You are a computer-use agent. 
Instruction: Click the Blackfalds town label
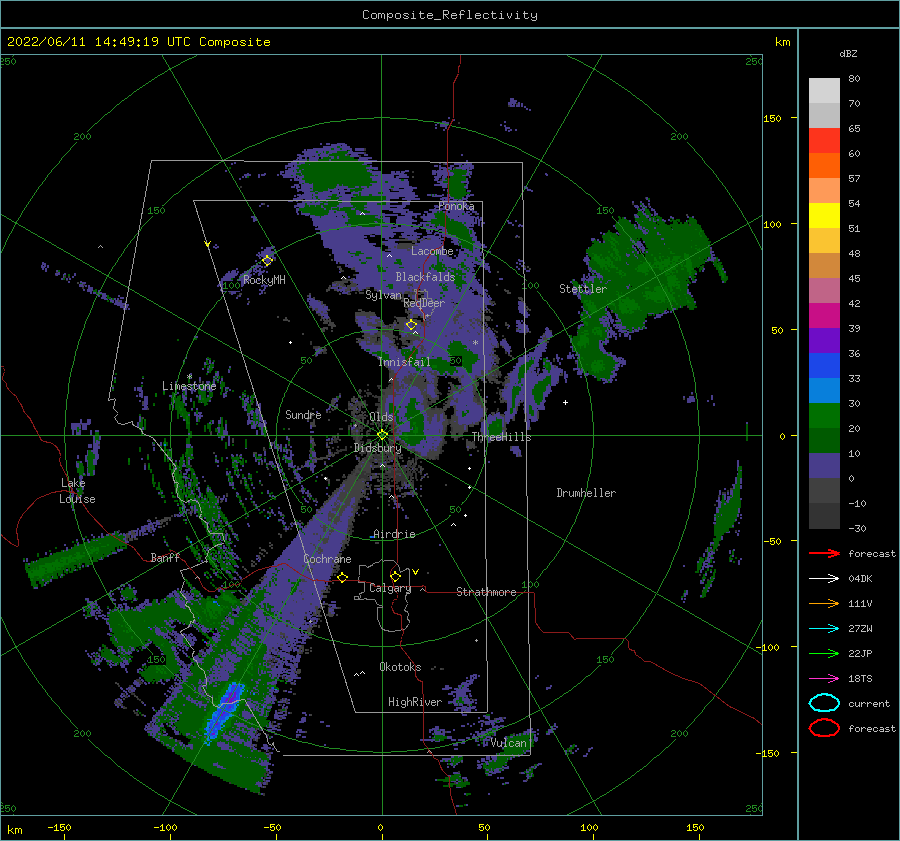point(425,277)
